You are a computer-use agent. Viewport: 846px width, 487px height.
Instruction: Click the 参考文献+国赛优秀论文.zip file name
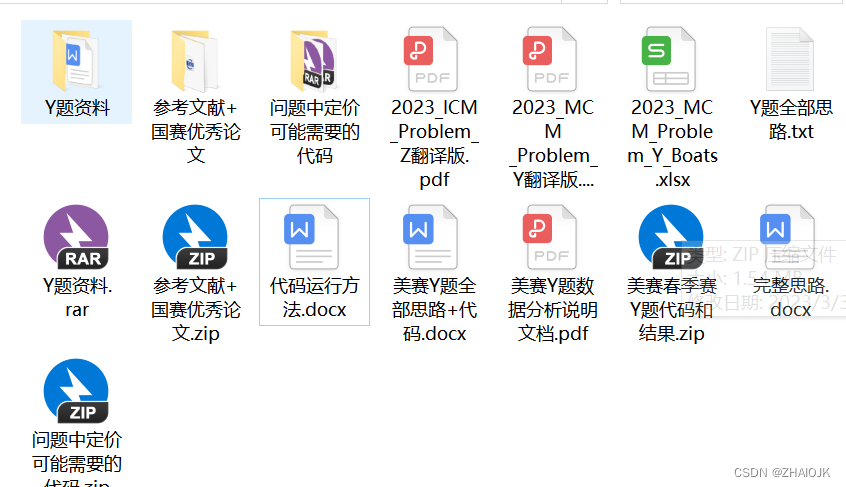195,310
